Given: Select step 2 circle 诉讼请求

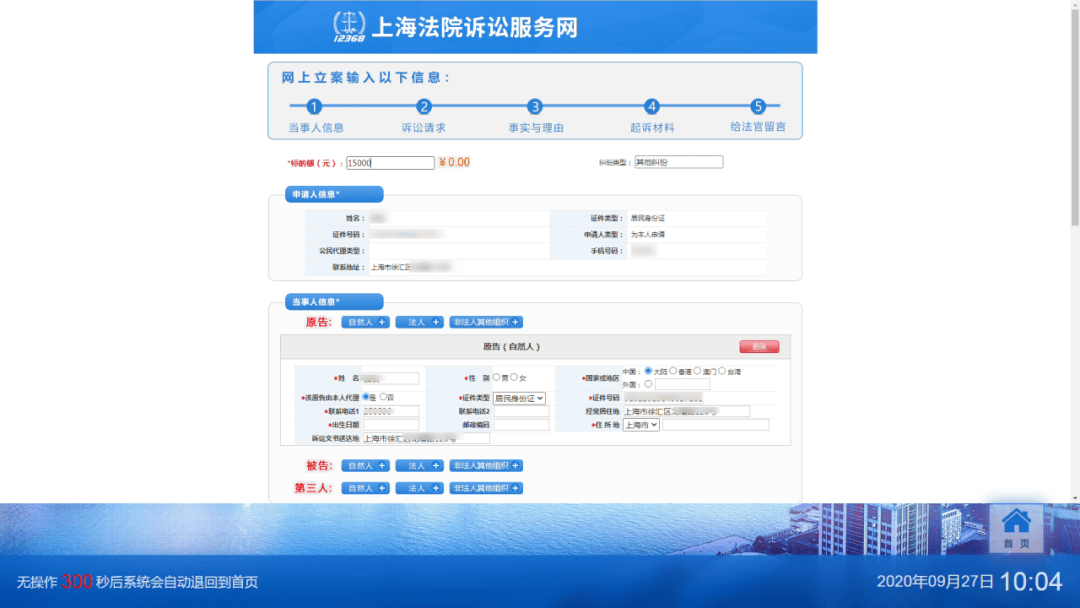Looking at the screenshot, I should [x=424, y=107].
